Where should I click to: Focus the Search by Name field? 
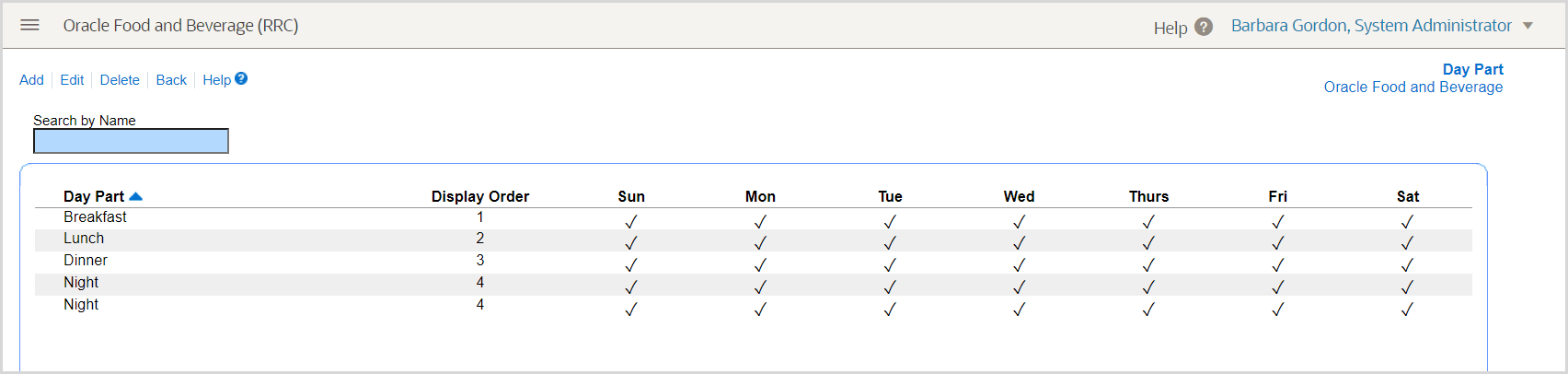(x=131, y=141)
